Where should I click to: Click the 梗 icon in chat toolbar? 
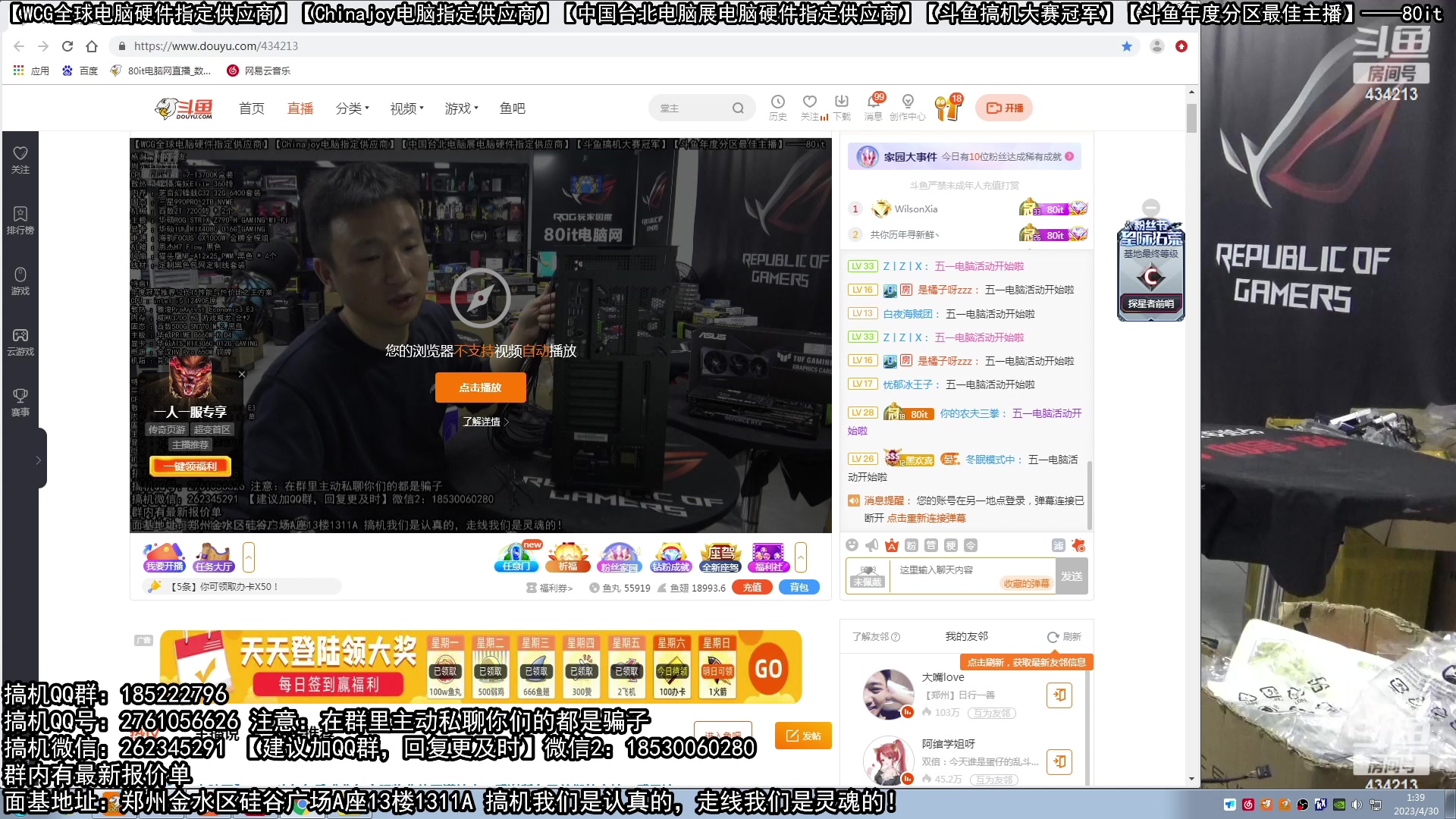pyautogui.click(x=951, y=545)
